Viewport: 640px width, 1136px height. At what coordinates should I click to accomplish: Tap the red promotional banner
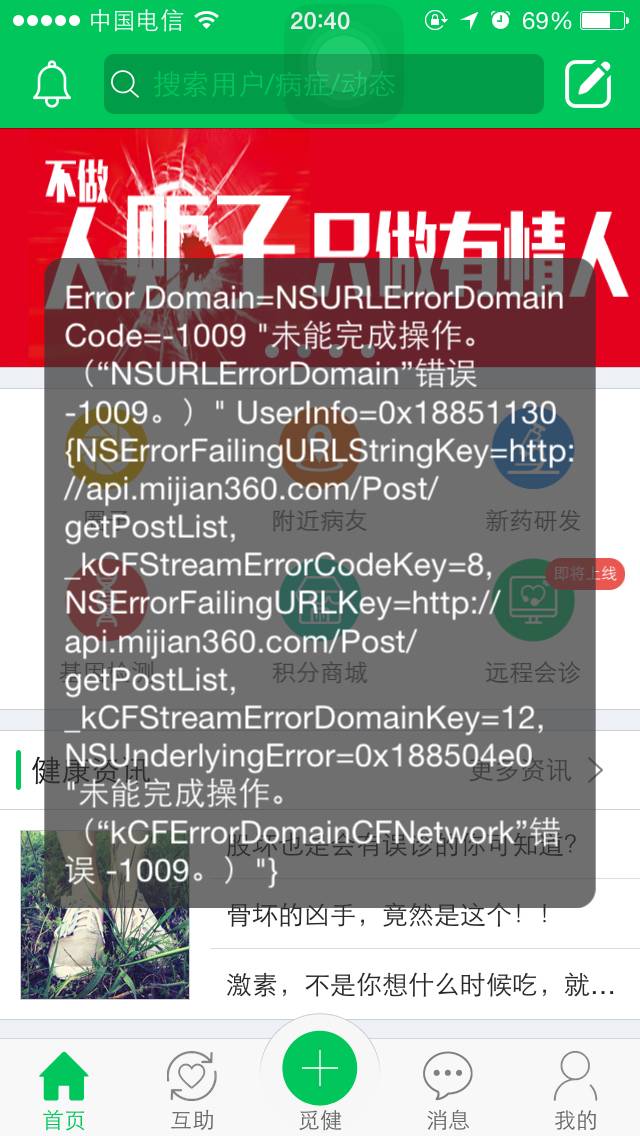coord(320,248)
